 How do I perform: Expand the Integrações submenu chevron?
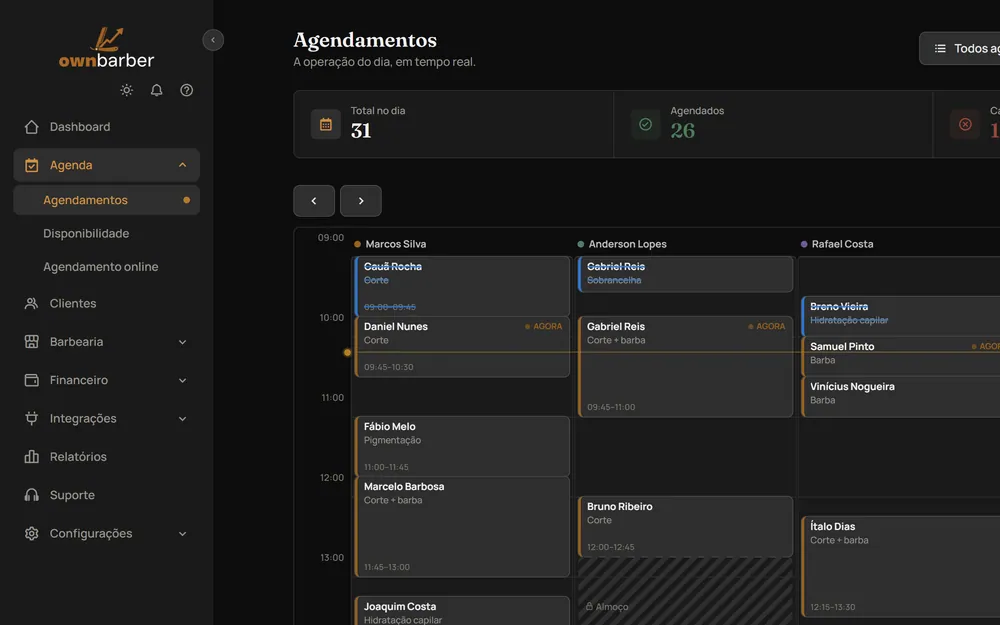(182, 418)
